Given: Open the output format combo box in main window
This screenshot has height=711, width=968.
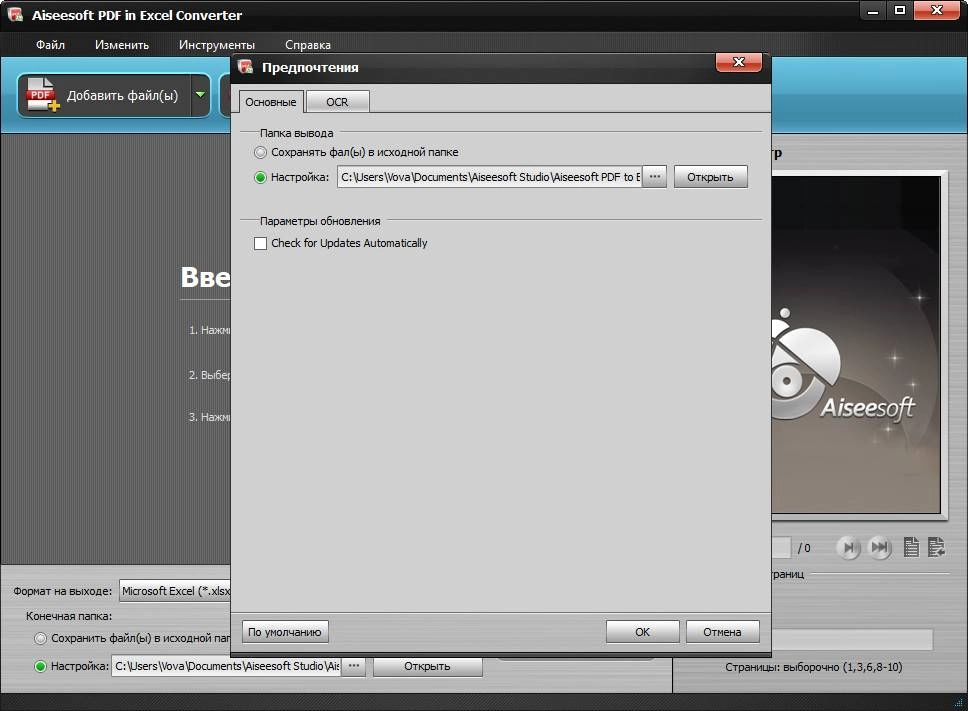Looking at the screenshot, I should [x=175, y=591].
